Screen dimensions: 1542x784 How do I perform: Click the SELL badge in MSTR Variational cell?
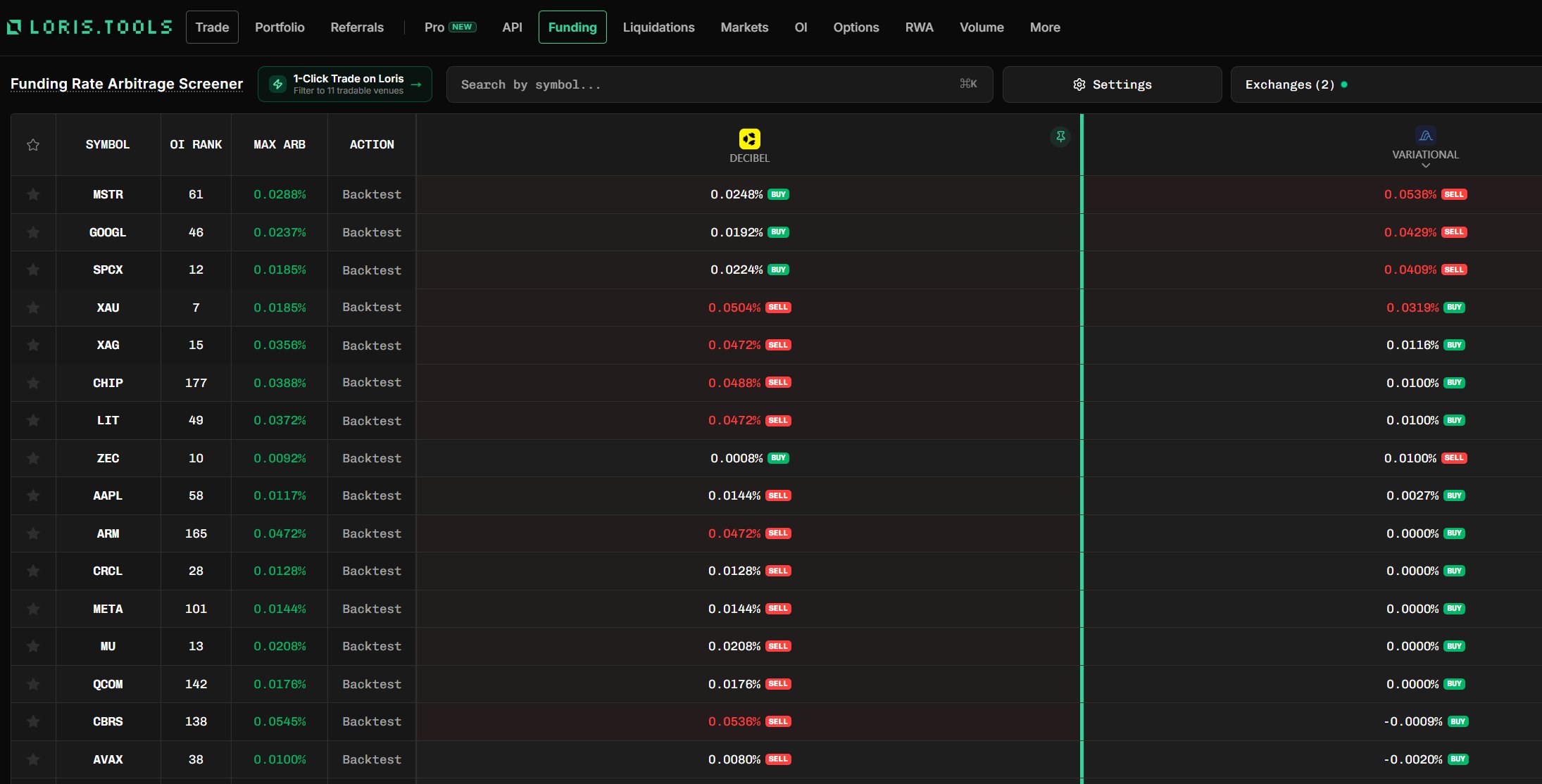pyautogui.click(x=1454, y=194)
